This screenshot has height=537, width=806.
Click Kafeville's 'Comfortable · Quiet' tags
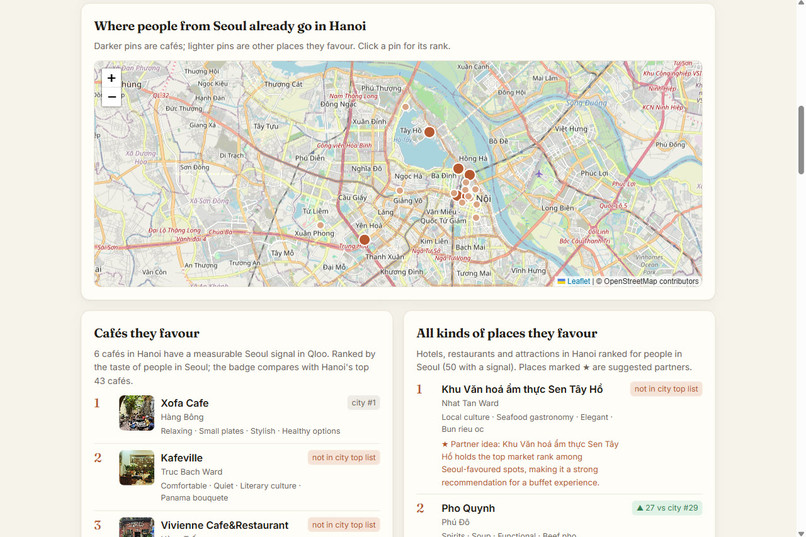(x=231, y=492)
